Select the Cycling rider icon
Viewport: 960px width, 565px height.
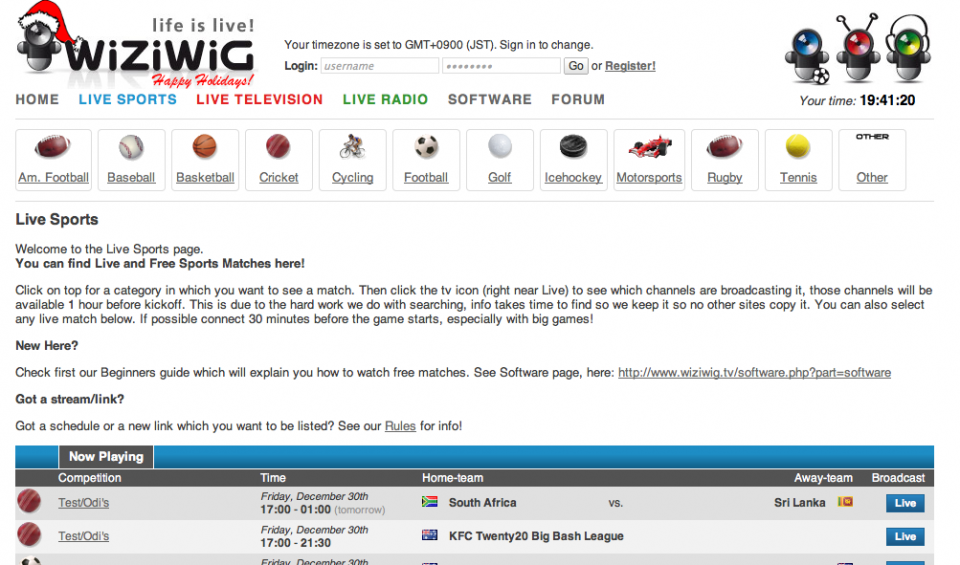coord(352,147)
